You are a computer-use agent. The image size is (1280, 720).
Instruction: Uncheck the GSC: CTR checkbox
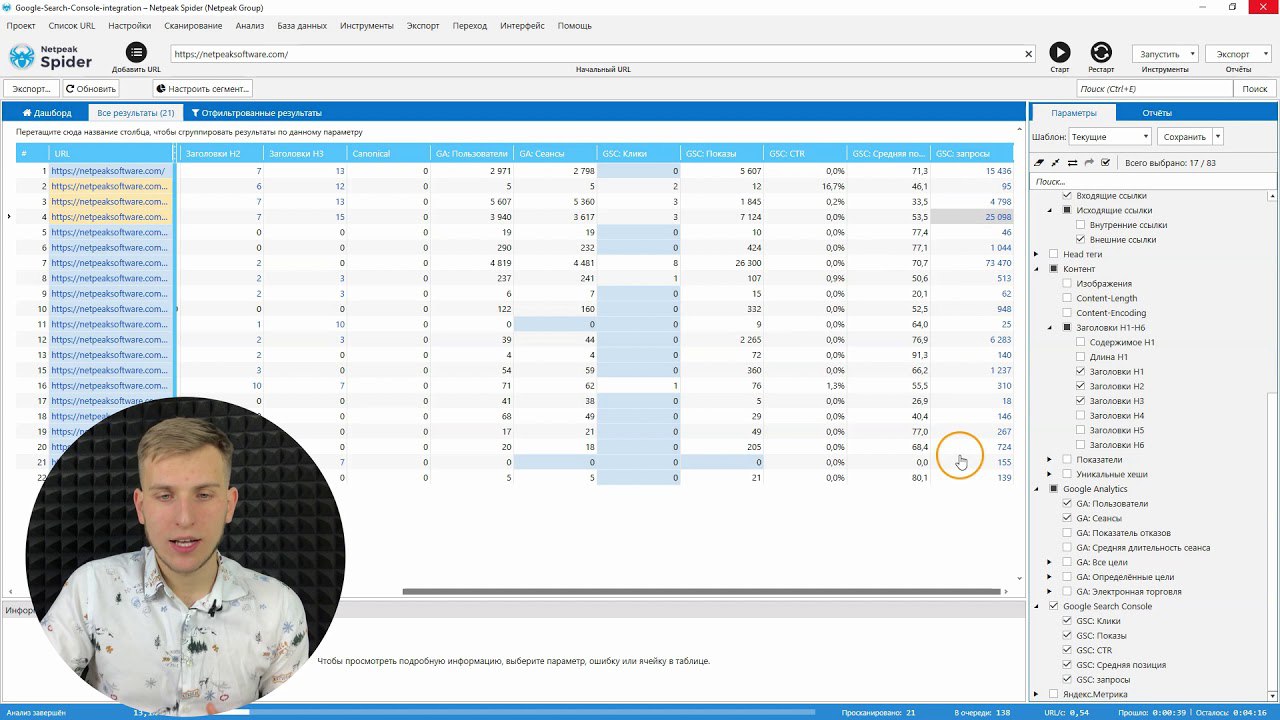pos(1067,650)
